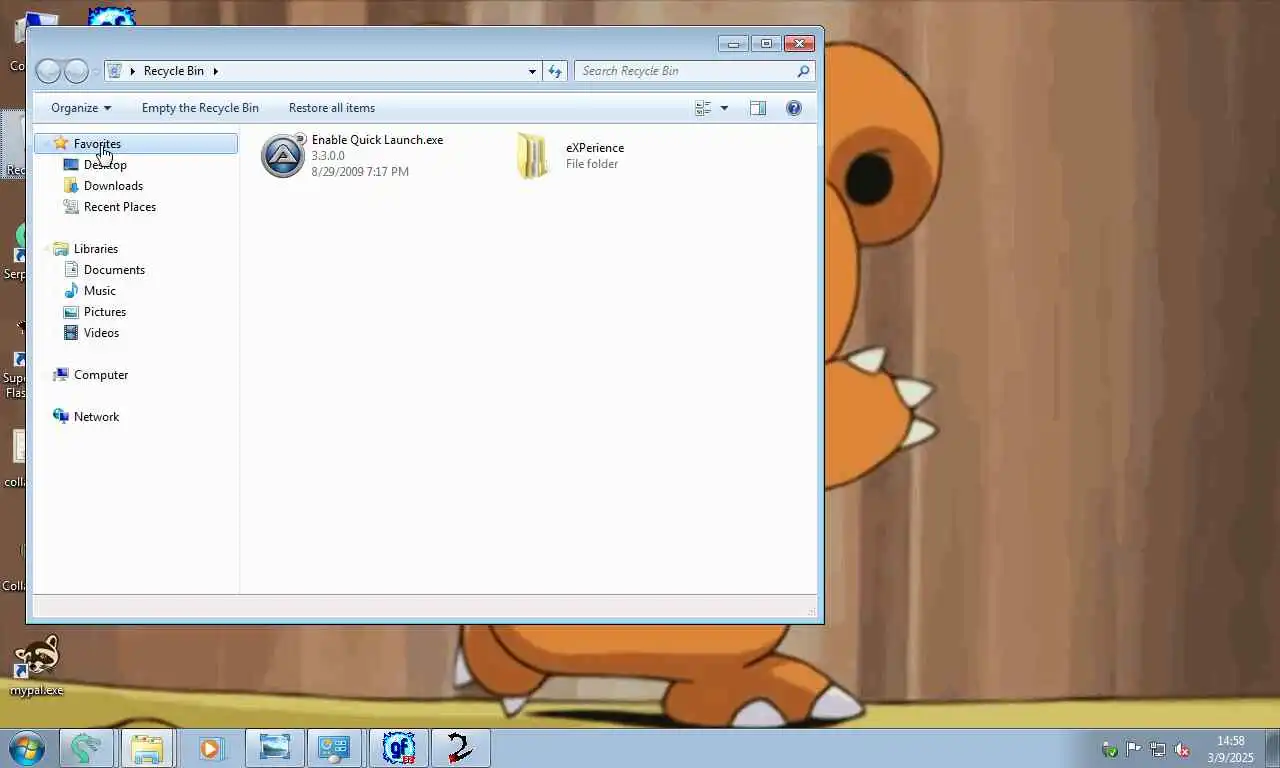Expand the arrow before Recycle Bin breadcrumb
Screen dimensions: 1280x768
click(x=133, y=71)
